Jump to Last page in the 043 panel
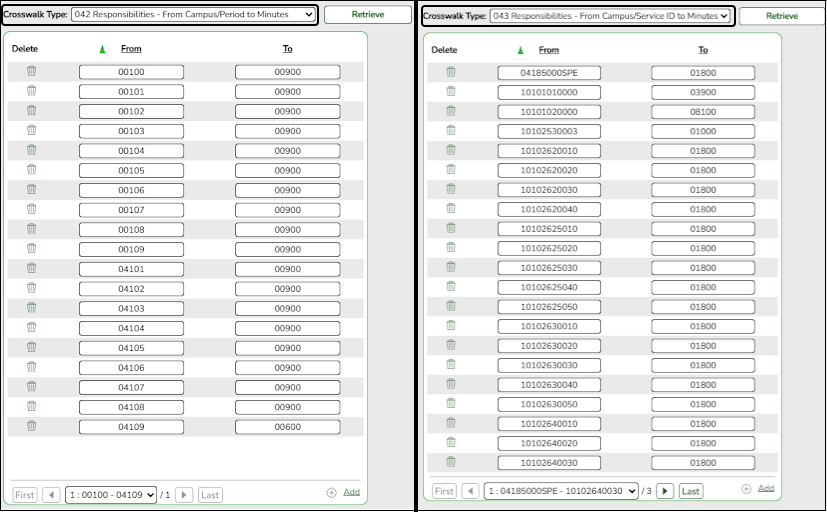Image resolution: width=827 pixels, height=512 pixels. [x=690, y=491]
